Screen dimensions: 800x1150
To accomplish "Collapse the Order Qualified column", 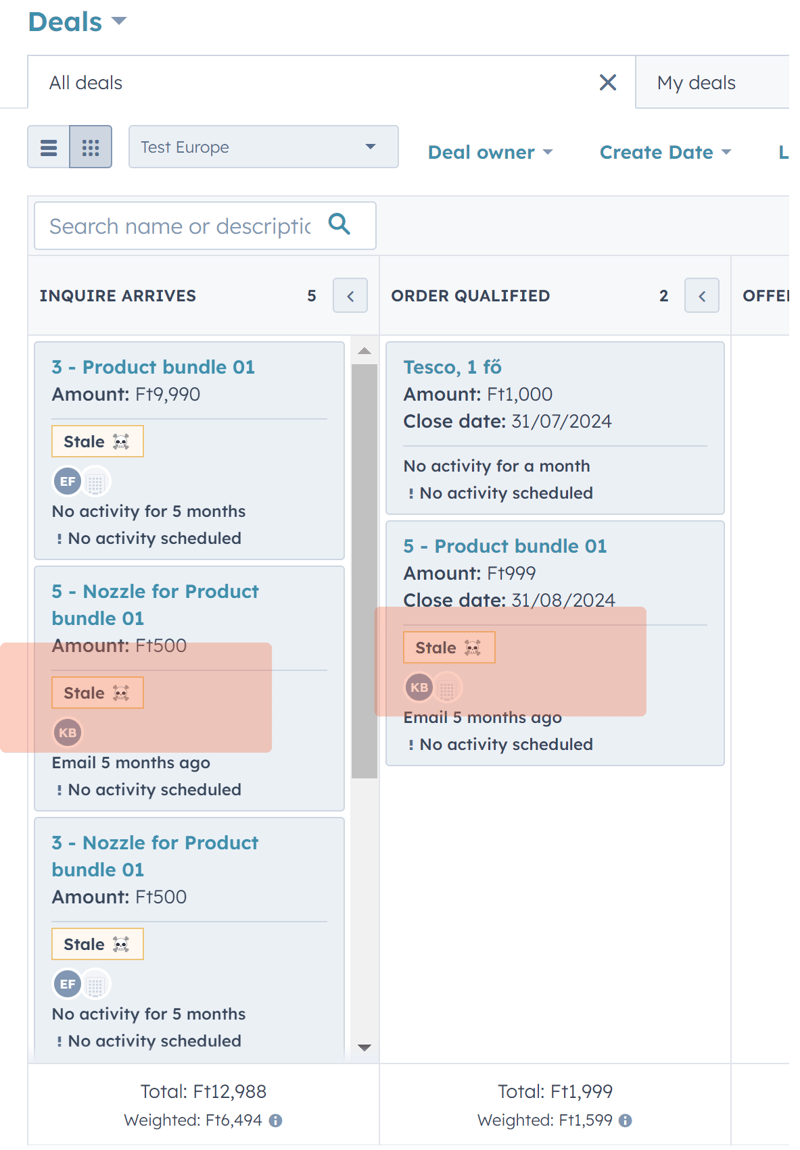I will pyautogui.click(x=702, y=296).
